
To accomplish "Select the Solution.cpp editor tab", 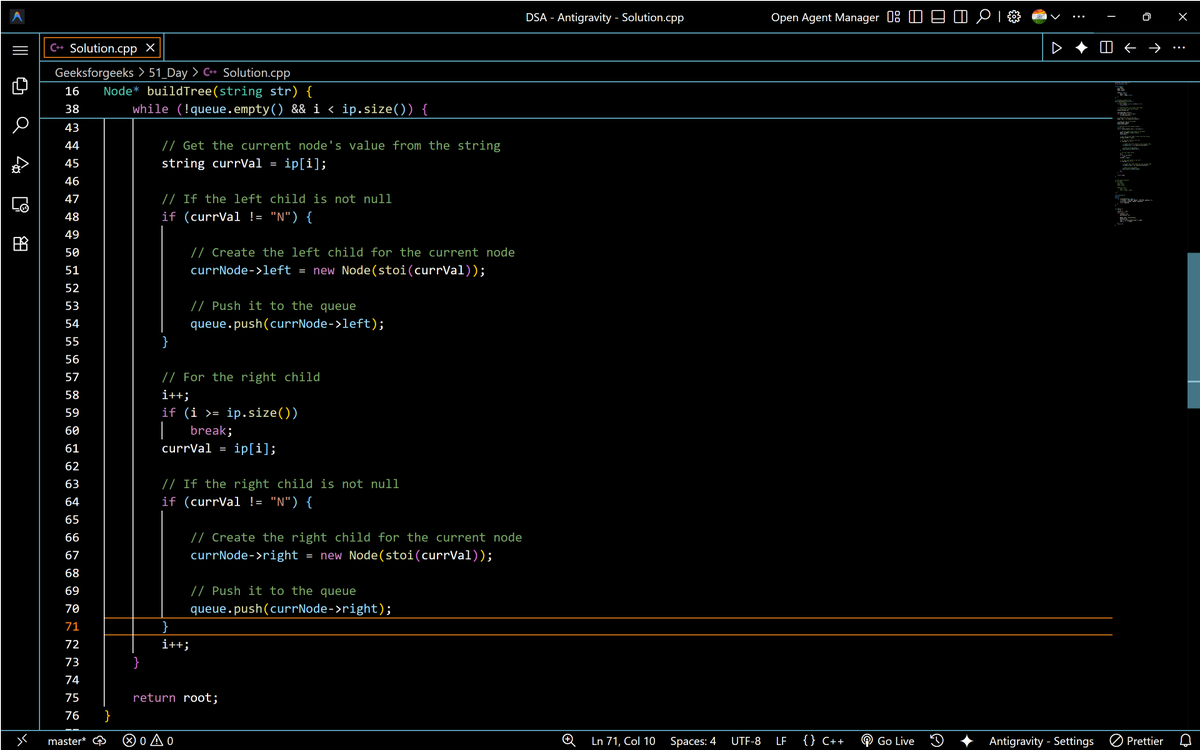I will click(101, 48).
